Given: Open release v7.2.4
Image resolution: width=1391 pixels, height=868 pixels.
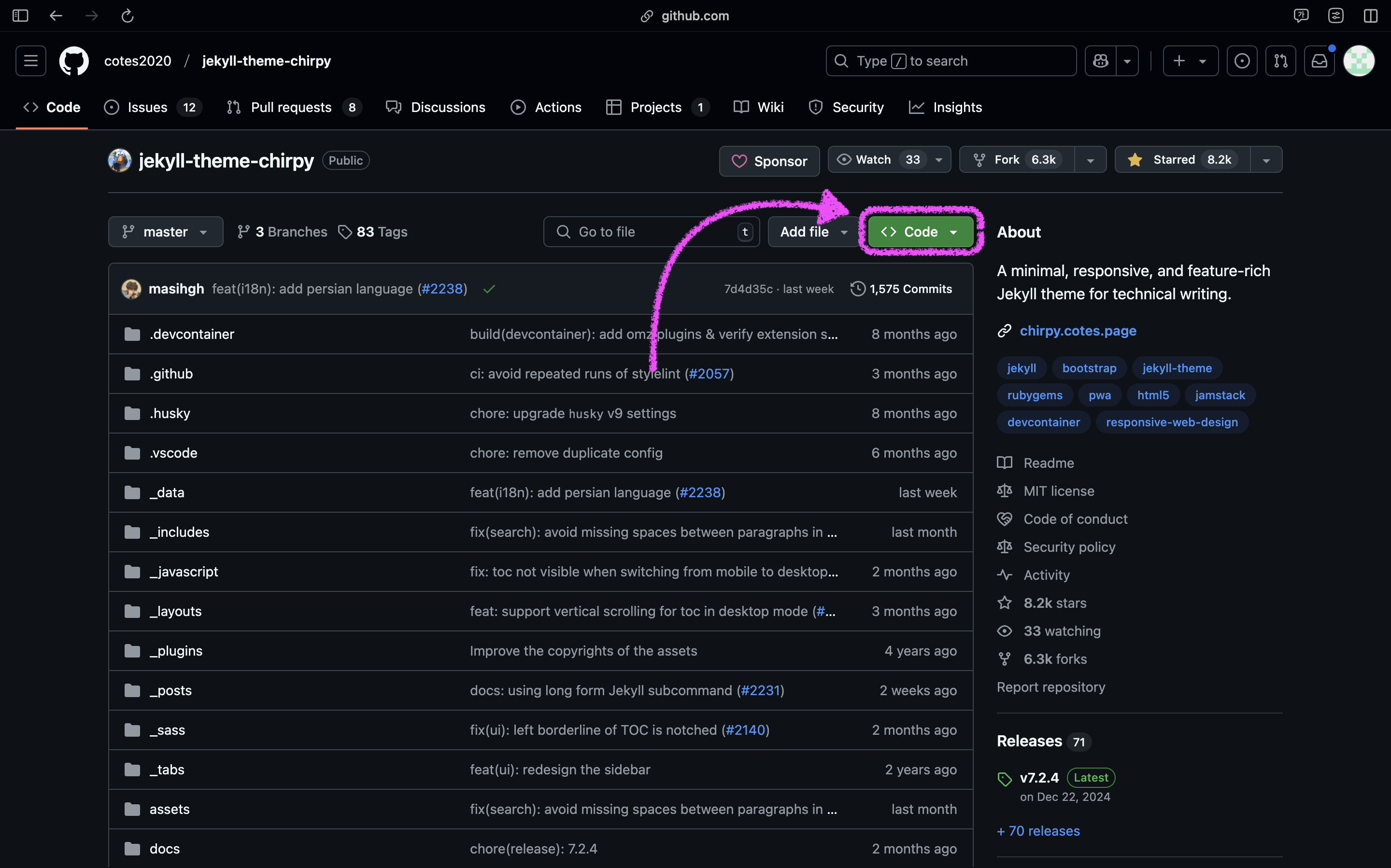Looking at the screenshot, I should [1039, 778].
